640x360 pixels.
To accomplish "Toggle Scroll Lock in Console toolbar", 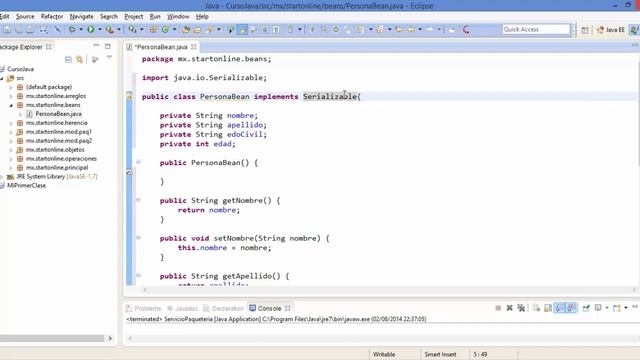I will coord(548,308).
